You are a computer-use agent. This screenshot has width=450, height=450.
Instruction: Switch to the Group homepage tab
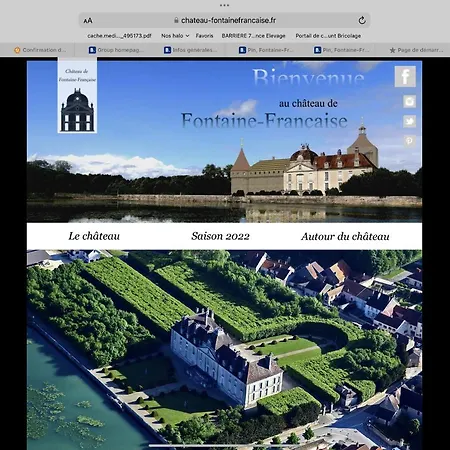click(x=116, y=50)
